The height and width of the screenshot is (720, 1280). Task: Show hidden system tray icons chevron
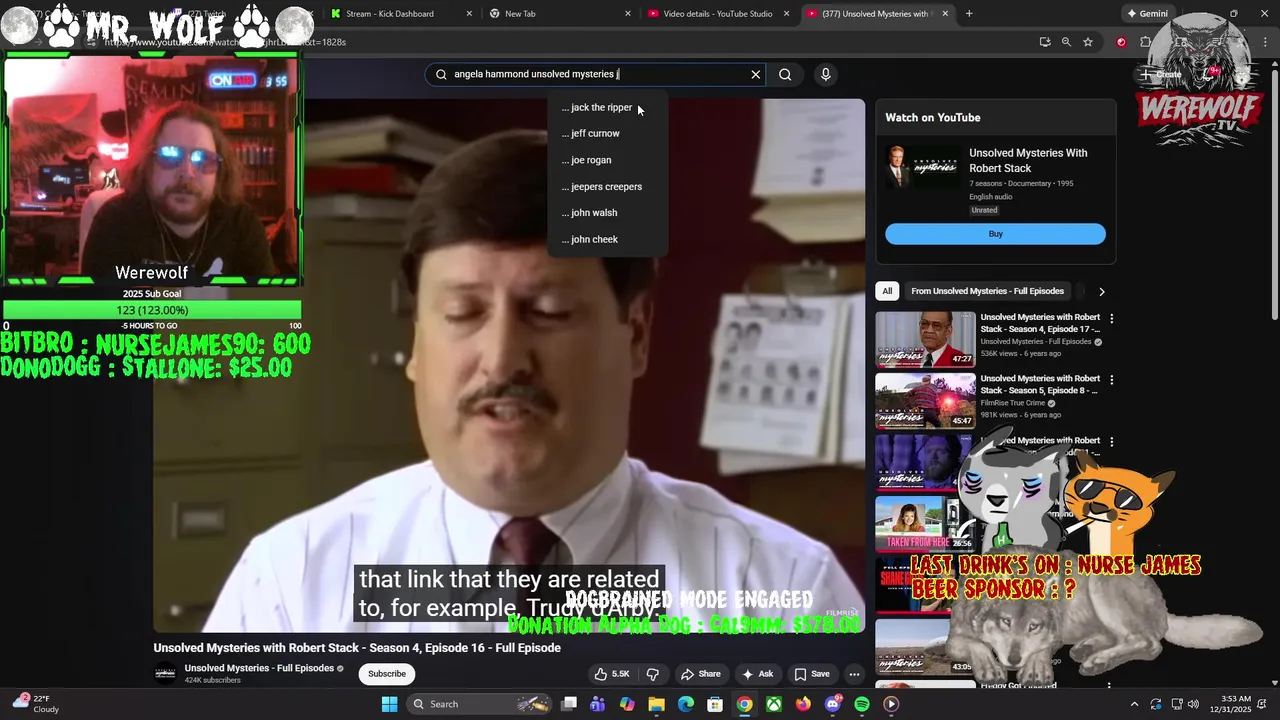1134,704
